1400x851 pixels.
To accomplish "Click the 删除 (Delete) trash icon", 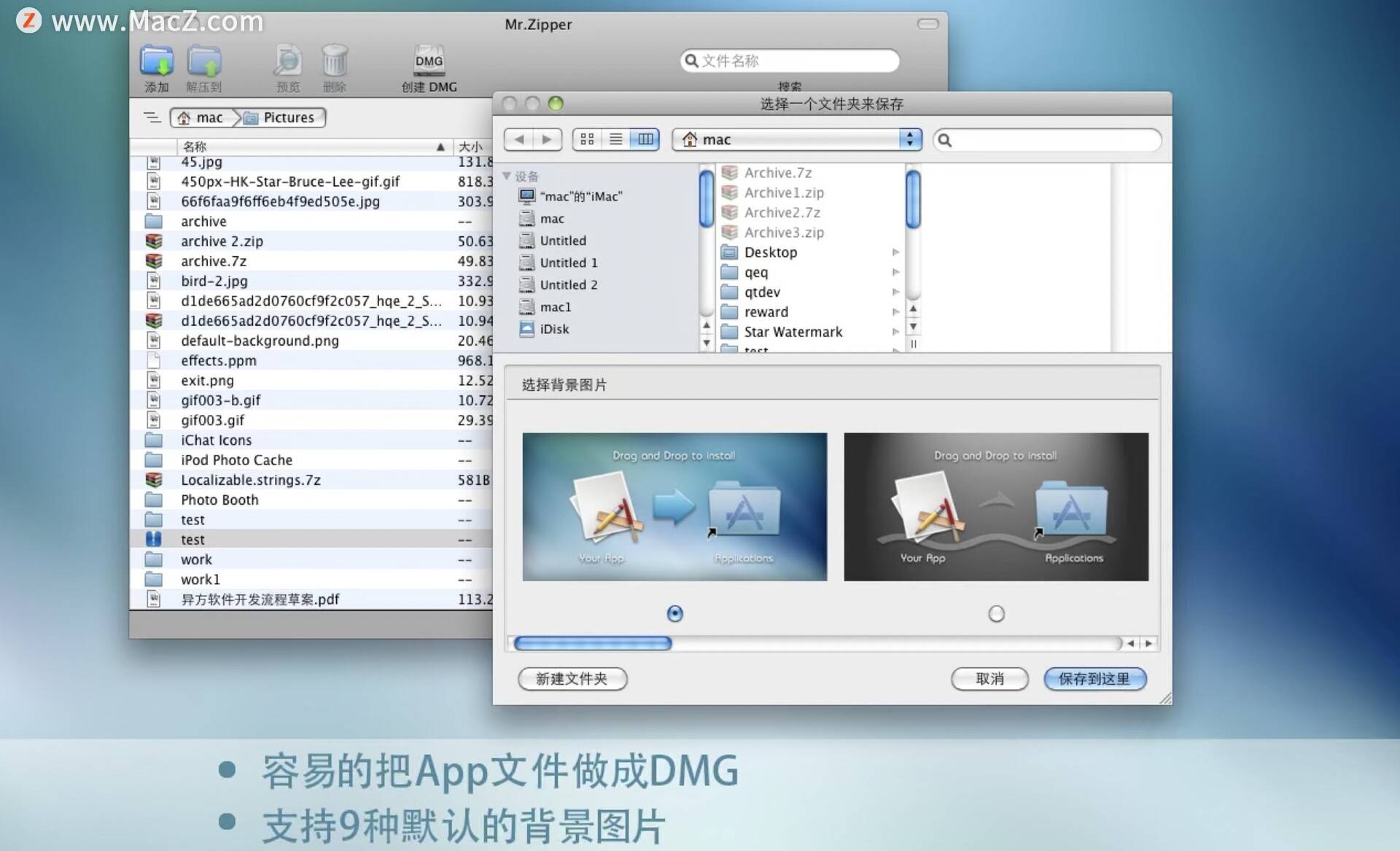I will 335,61.
